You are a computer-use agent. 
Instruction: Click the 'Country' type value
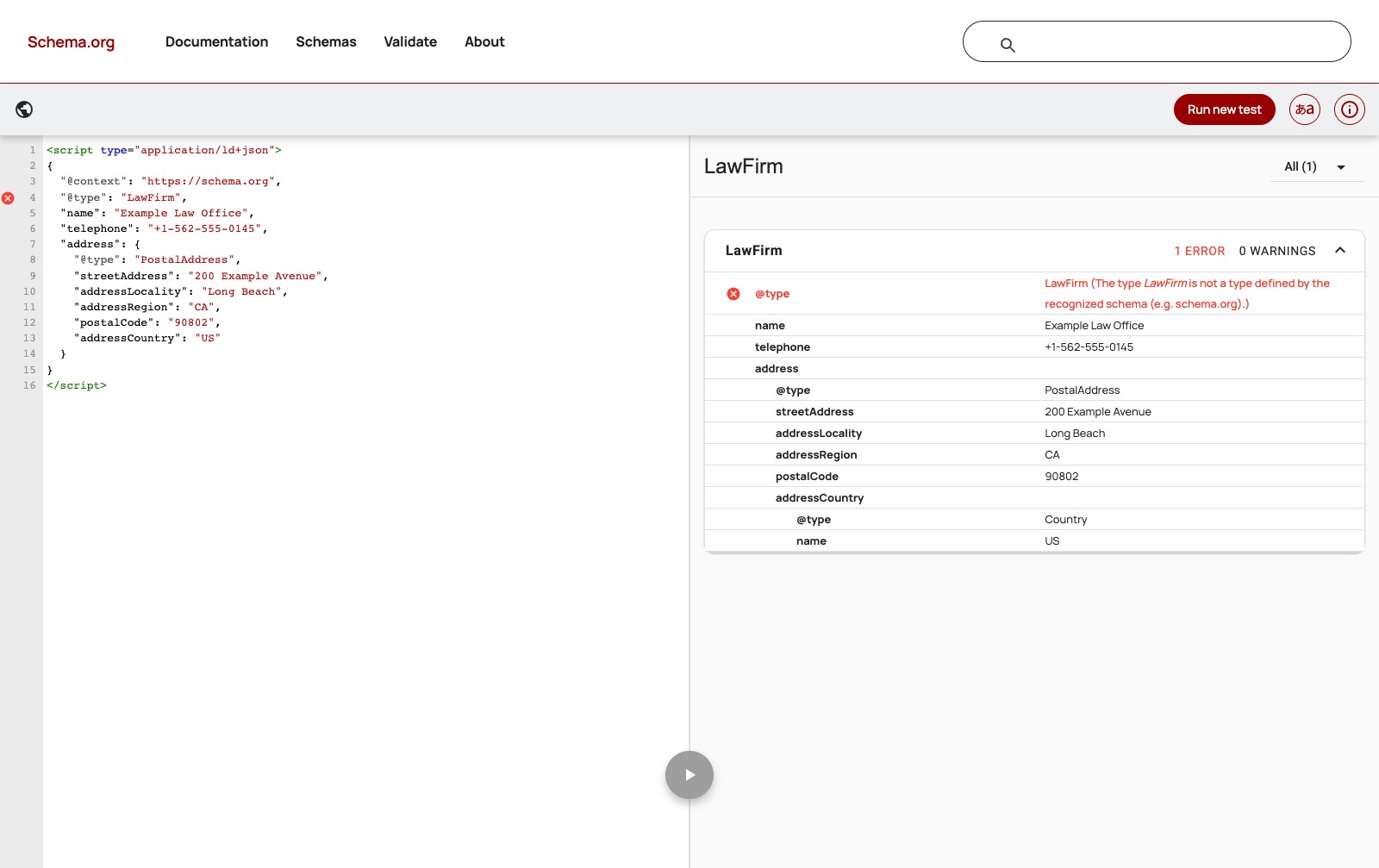click(x=1066, y=520)
